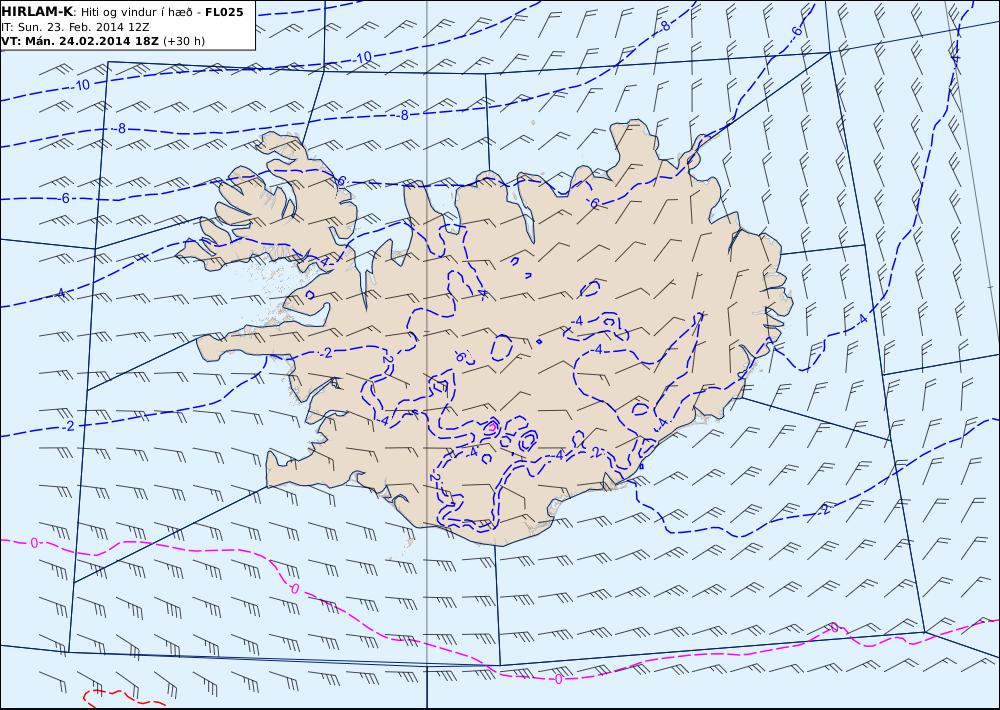The width and height of the screenshot is (1000, 710).
Task: Click the "-10" label on the top center contour
Action: [x=362, y=58]
